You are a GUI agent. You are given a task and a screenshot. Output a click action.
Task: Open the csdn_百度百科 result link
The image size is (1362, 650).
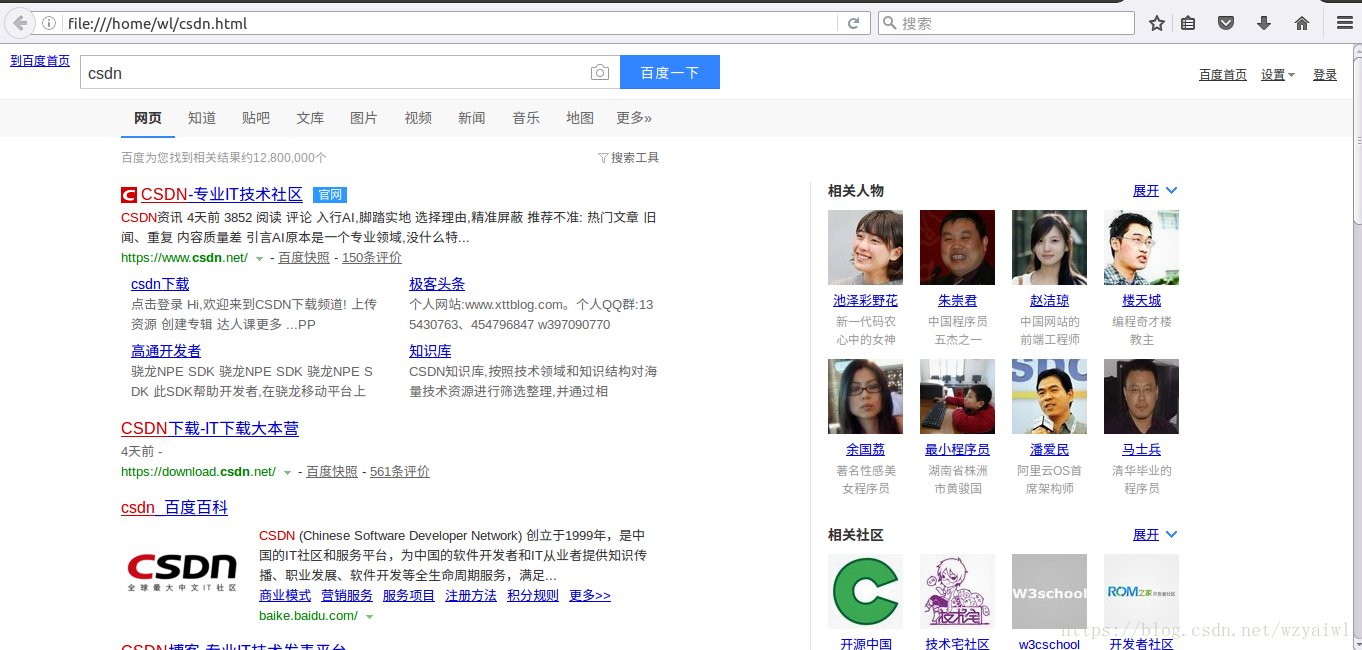coord(175,508)
